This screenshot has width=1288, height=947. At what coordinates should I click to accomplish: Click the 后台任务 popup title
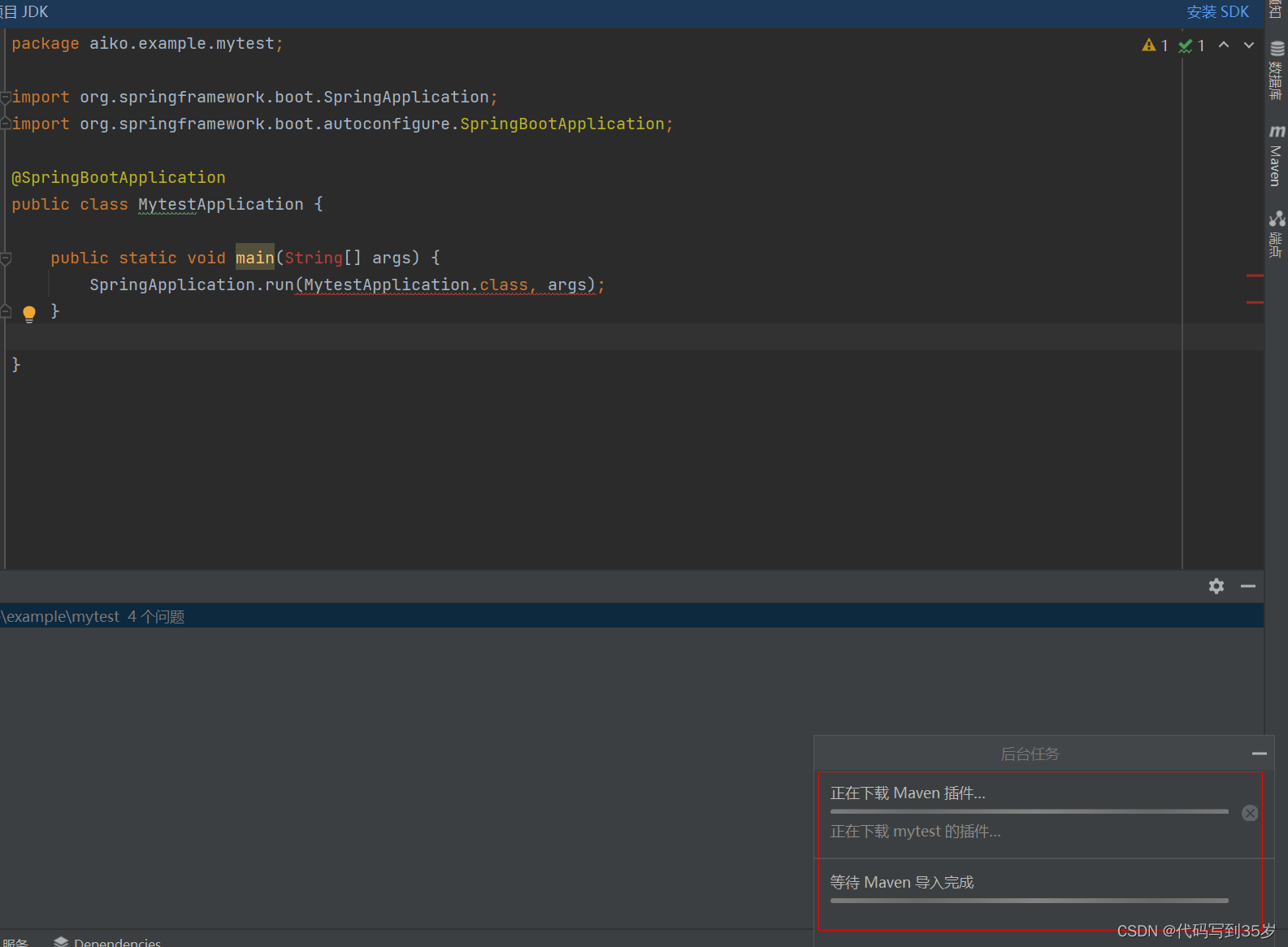[x=1030, y=754]
